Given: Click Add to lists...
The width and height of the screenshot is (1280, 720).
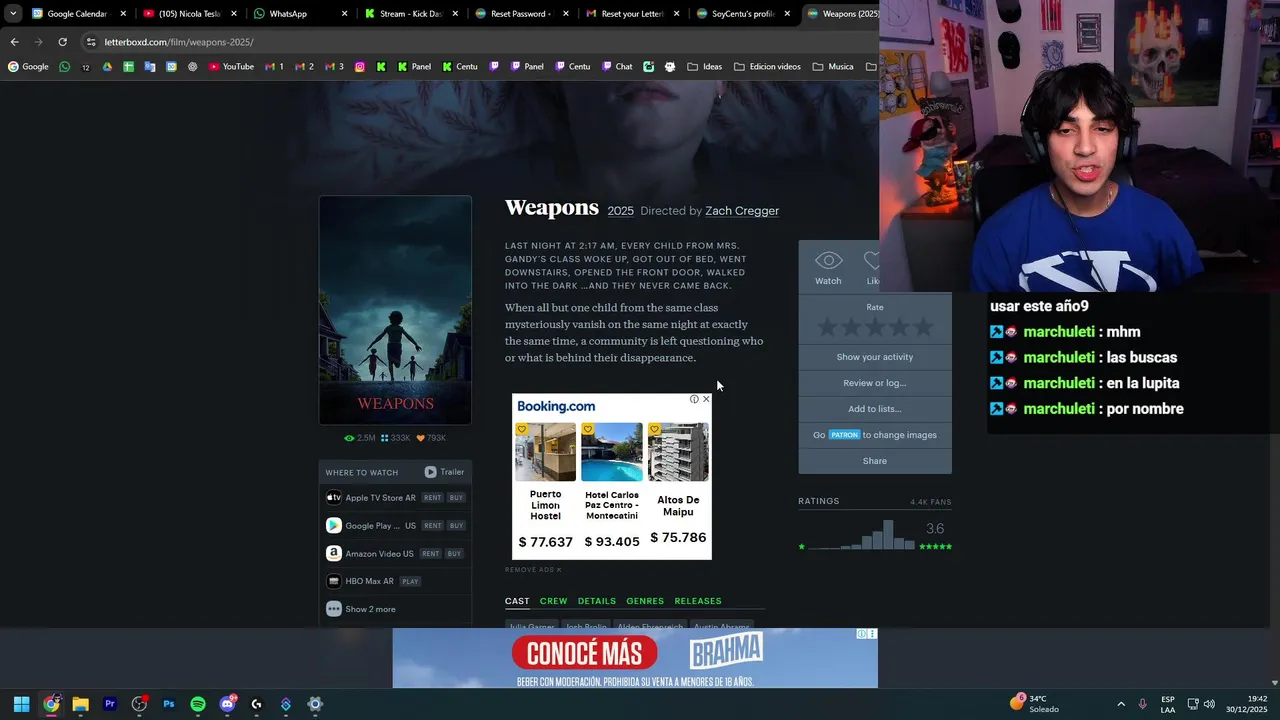Looking at the screenshot, I should (875, 409).
